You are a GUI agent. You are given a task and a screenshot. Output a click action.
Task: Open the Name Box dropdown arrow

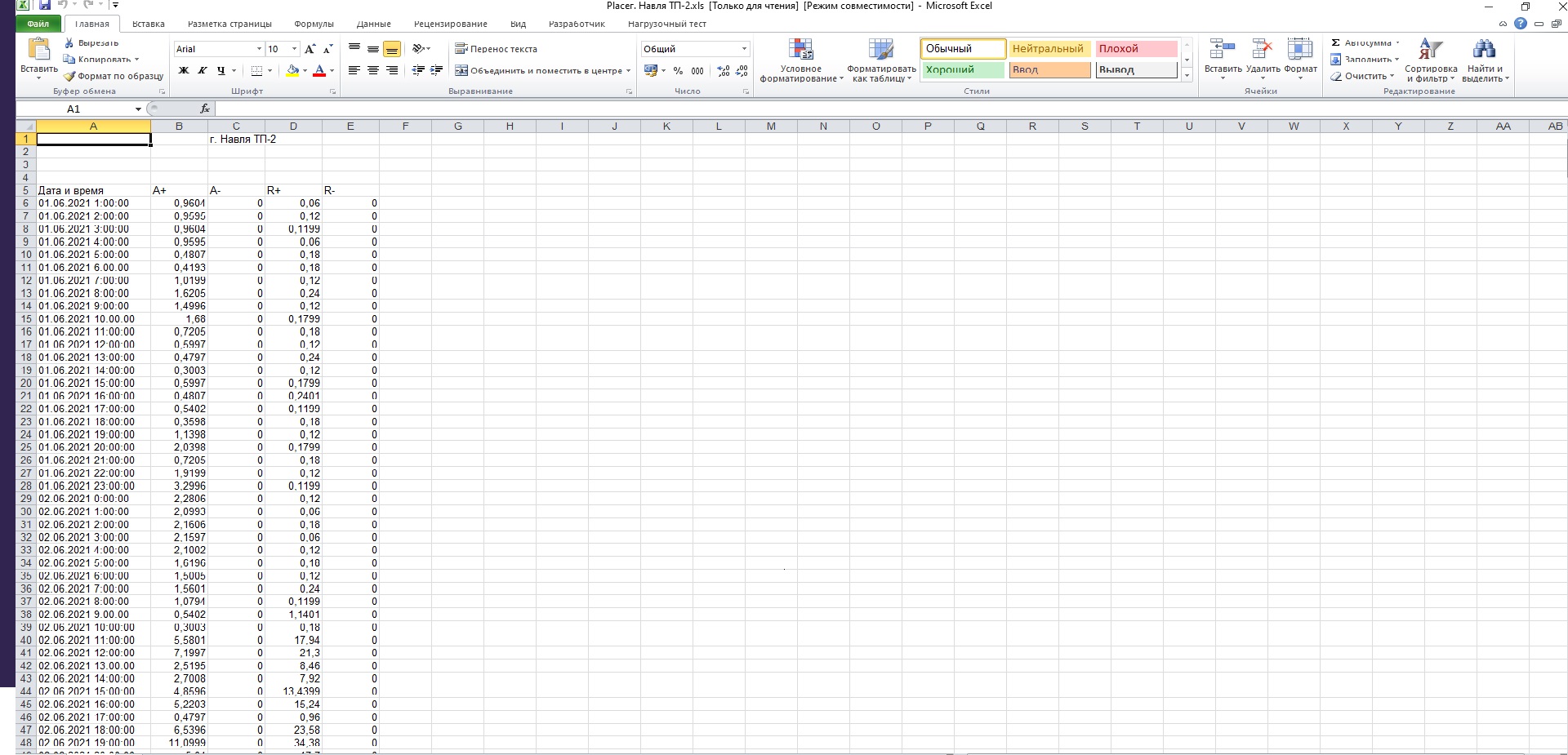tap(138, 109)
